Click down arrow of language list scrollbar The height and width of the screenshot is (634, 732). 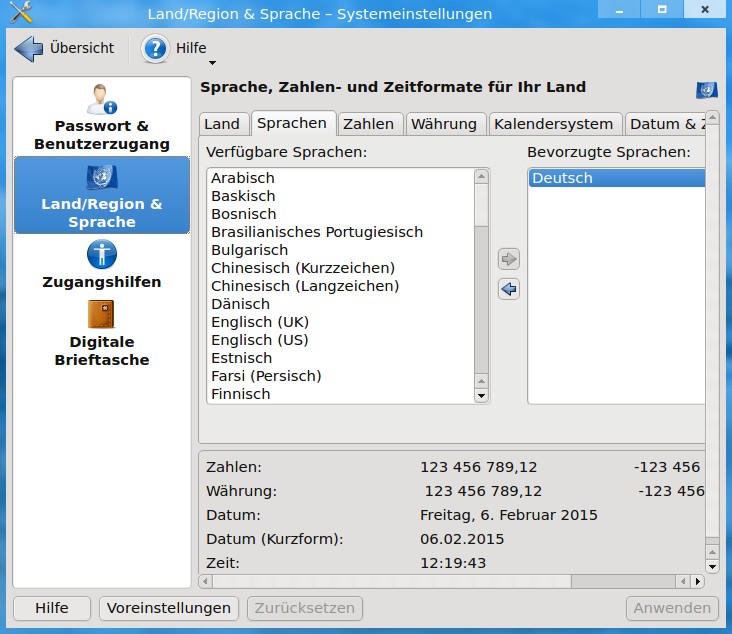pos(481,396)
